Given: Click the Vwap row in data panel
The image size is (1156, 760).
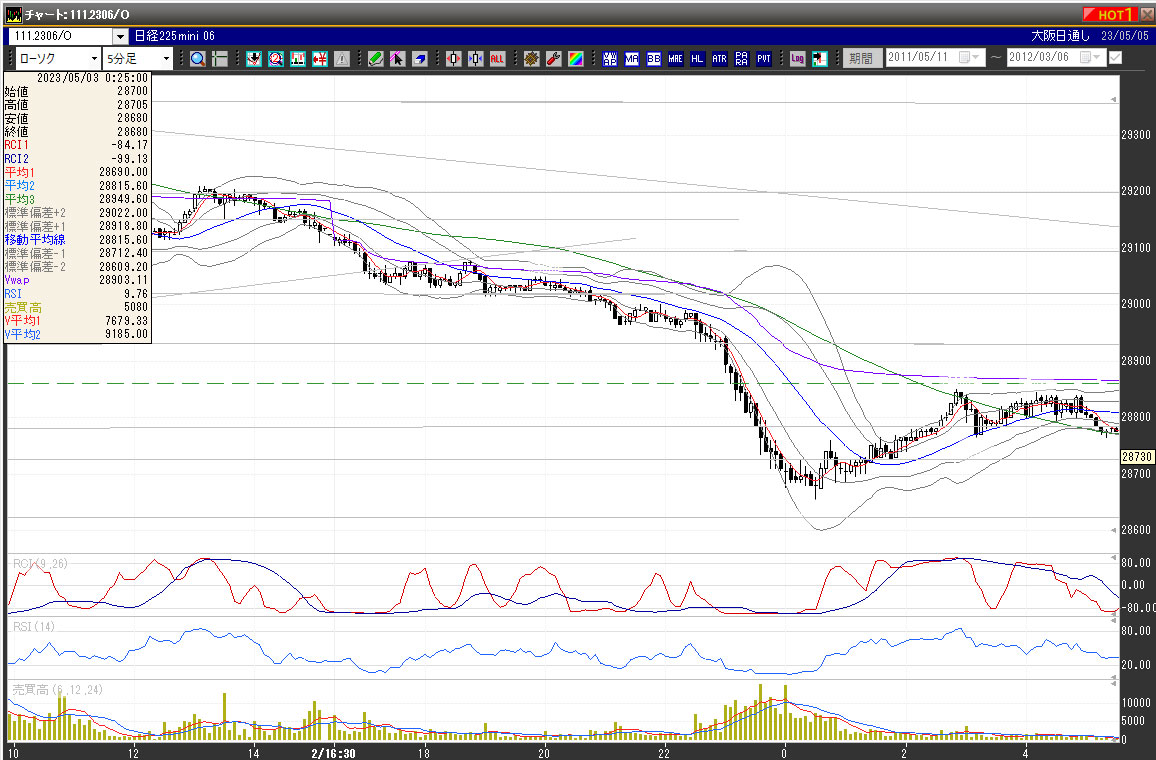Looking at the screenshot, I should click(77, 280).
